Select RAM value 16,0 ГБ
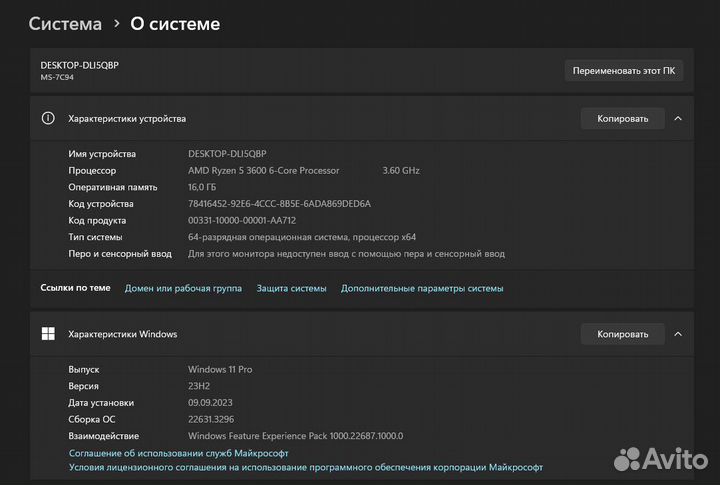 coord(202,187)
